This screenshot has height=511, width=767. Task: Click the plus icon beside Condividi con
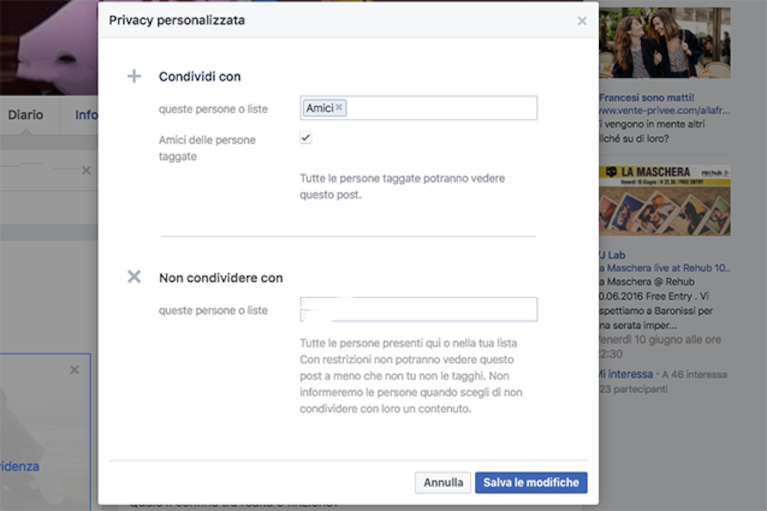(134, 76)
